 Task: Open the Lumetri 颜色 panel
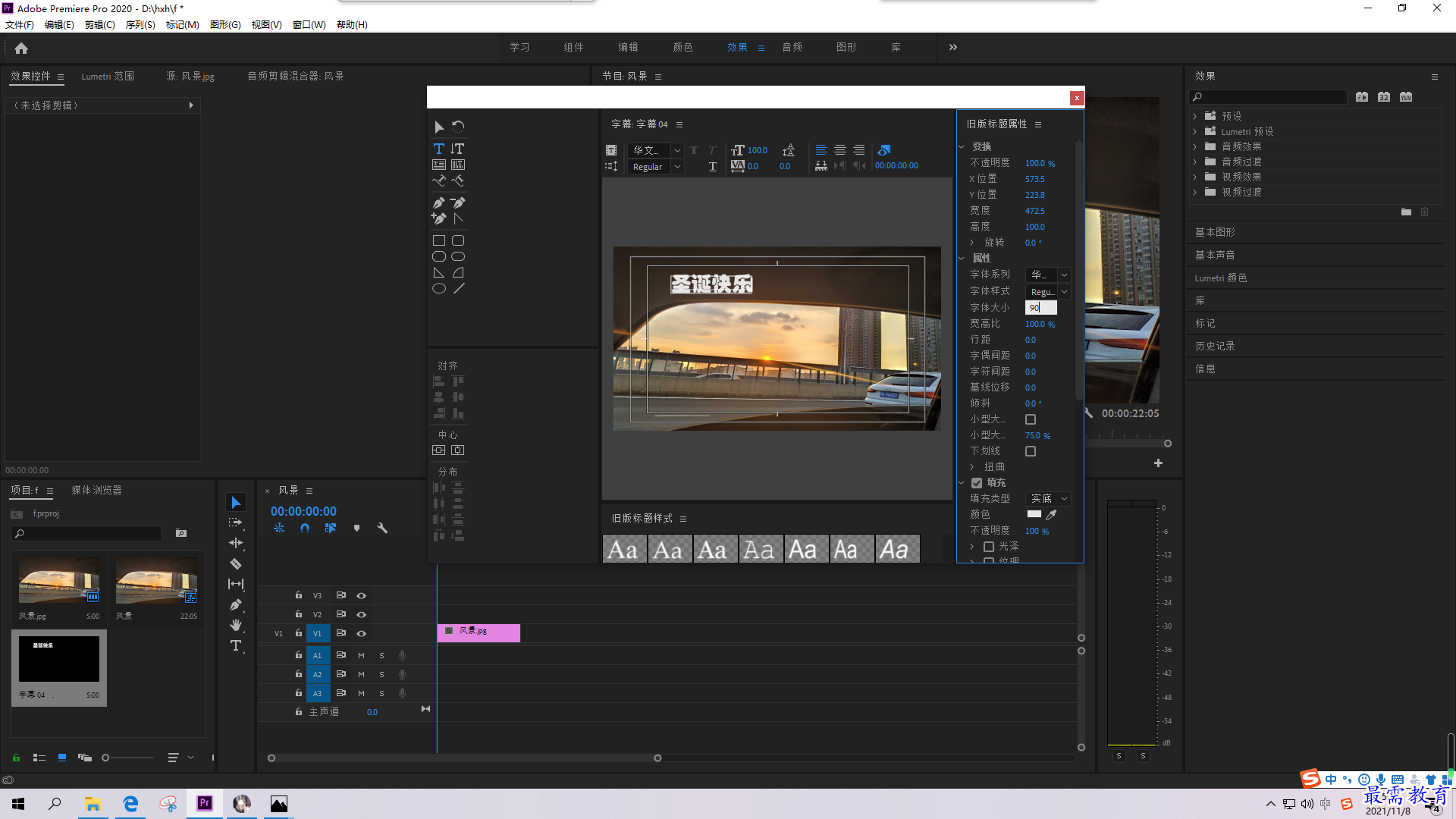coord(1221,278)
